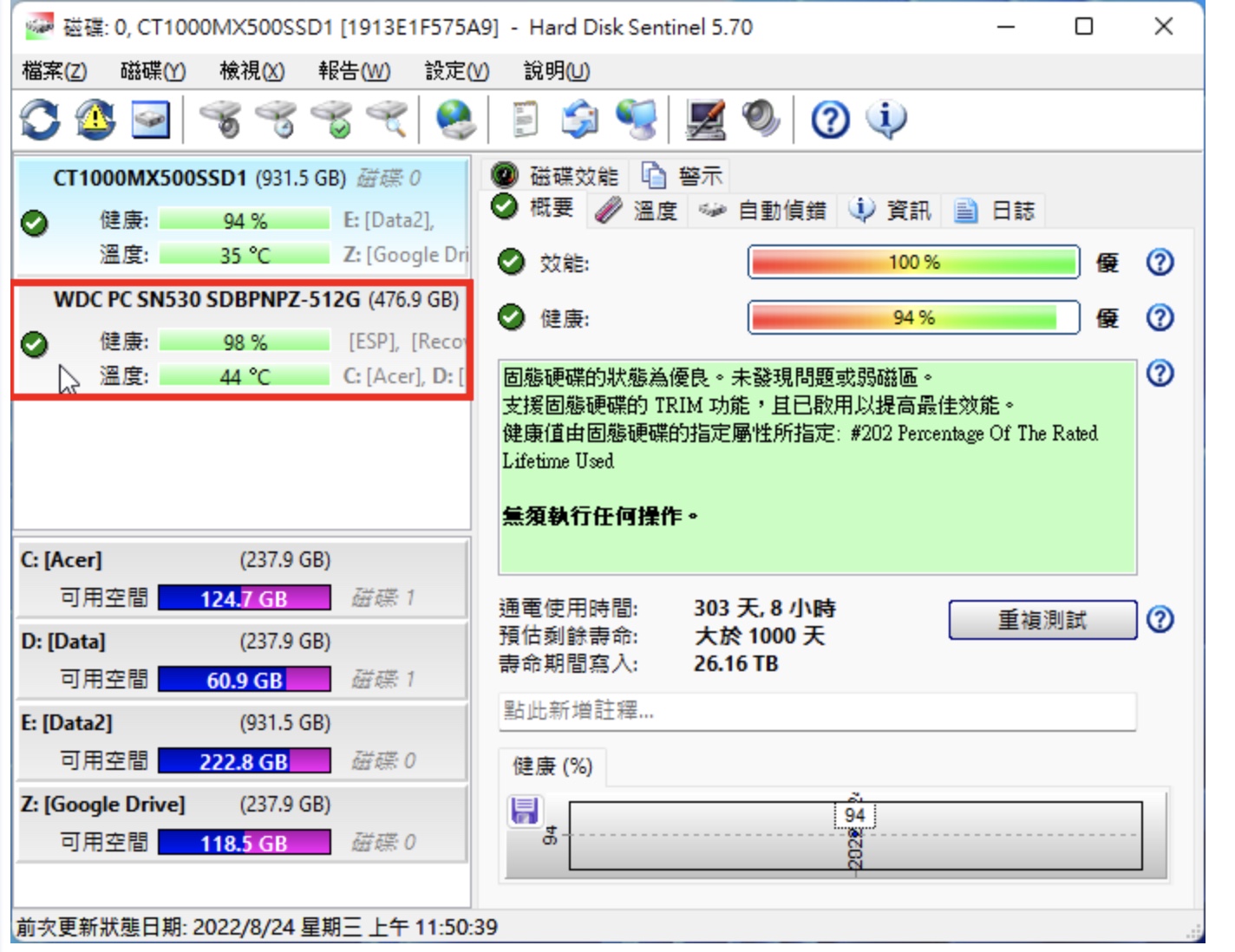Viewport: 1235px width, 952px height.
Task: Open the 設定(V) menu
Action: point(457,71)
